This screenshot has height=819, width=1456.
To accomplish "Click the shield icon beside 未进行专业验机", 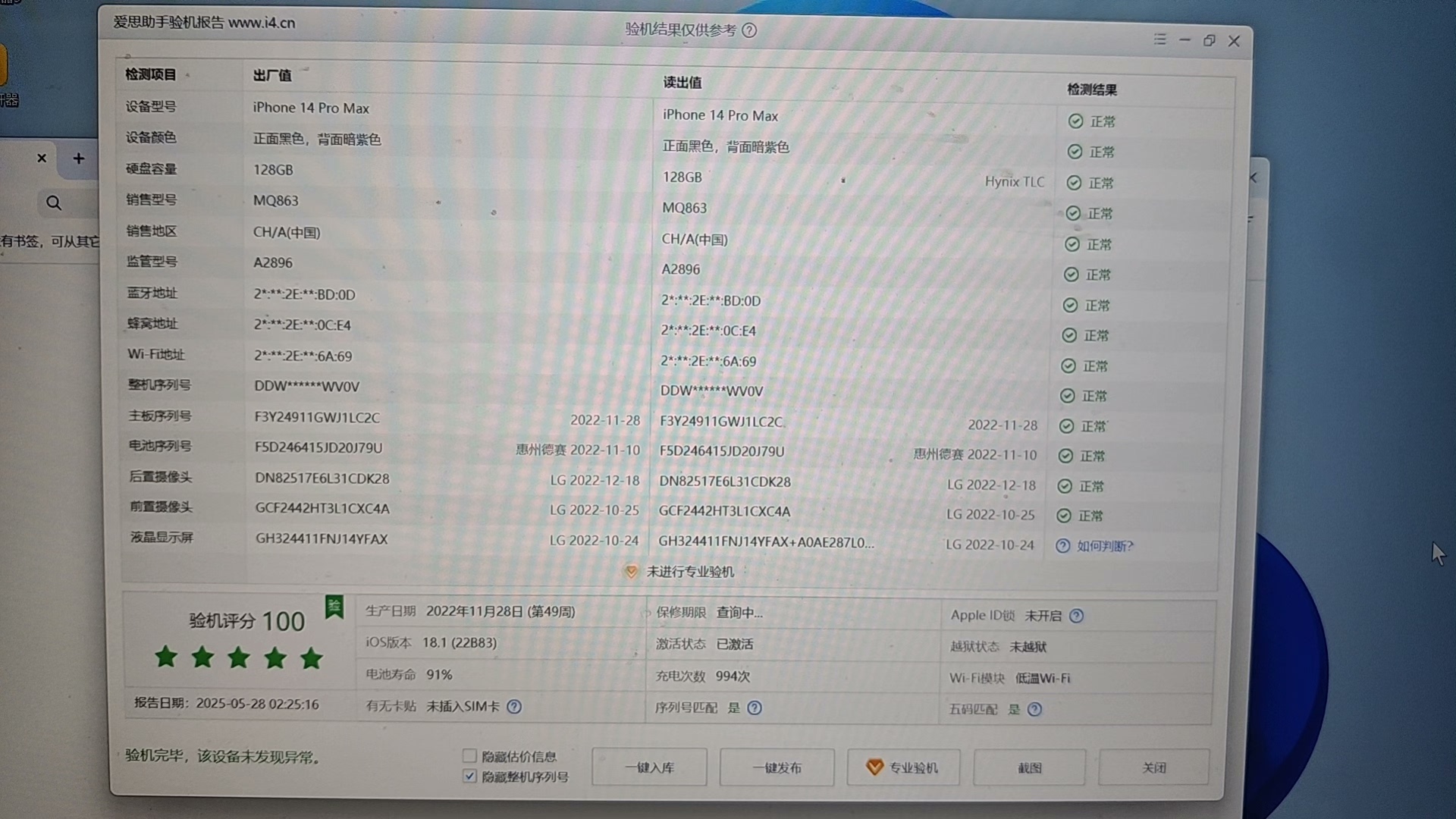I will [631, 572].
